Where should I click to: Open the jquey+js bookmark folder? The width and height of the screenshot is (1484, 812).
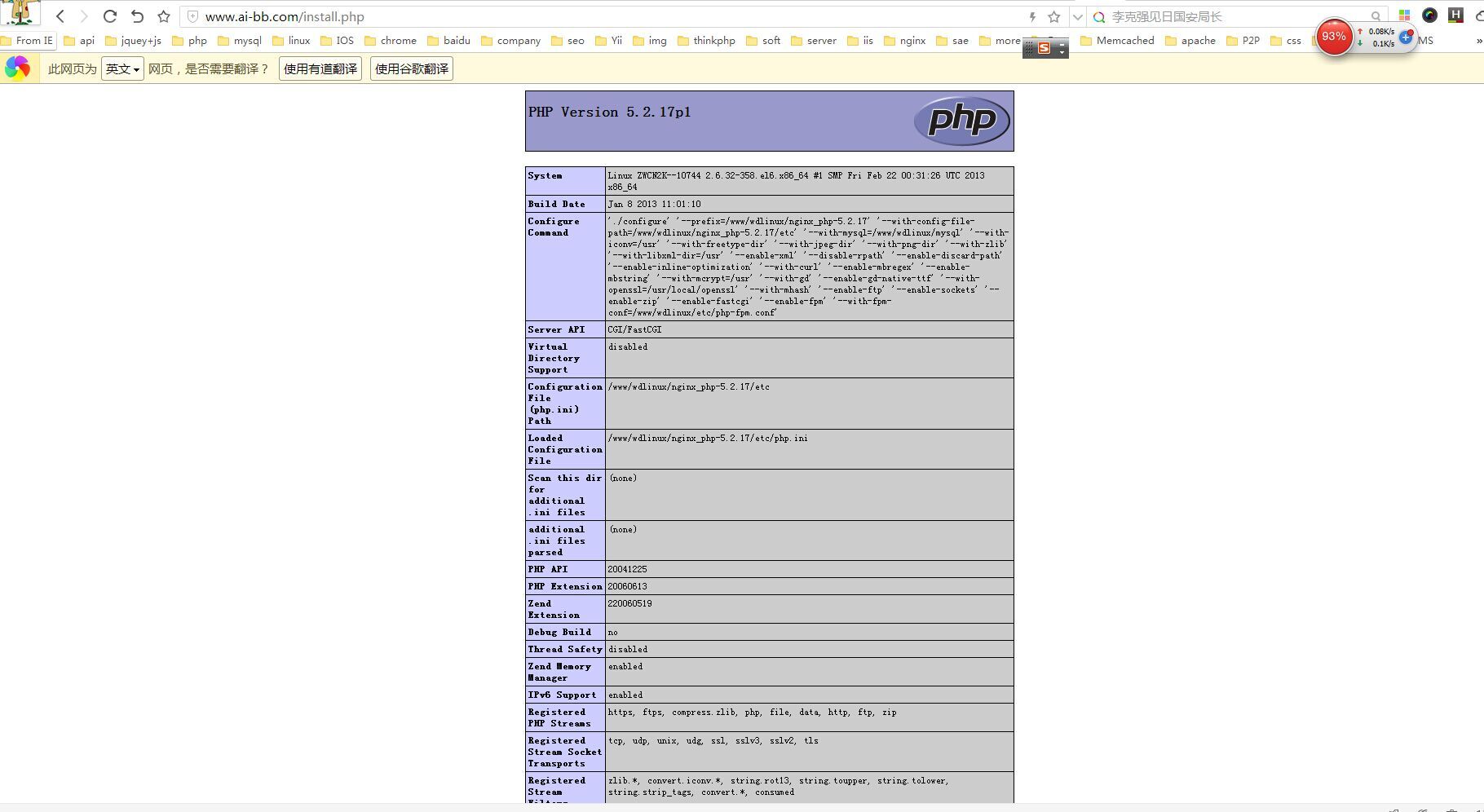coord(134,40)
